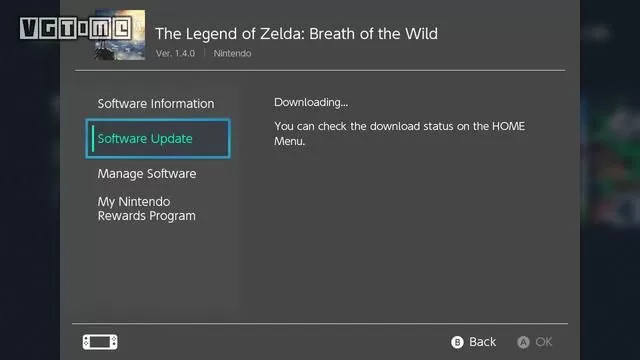
Task: Click the VGtime watermark logo
Action: pyautogui.click(x=76, y=28)
